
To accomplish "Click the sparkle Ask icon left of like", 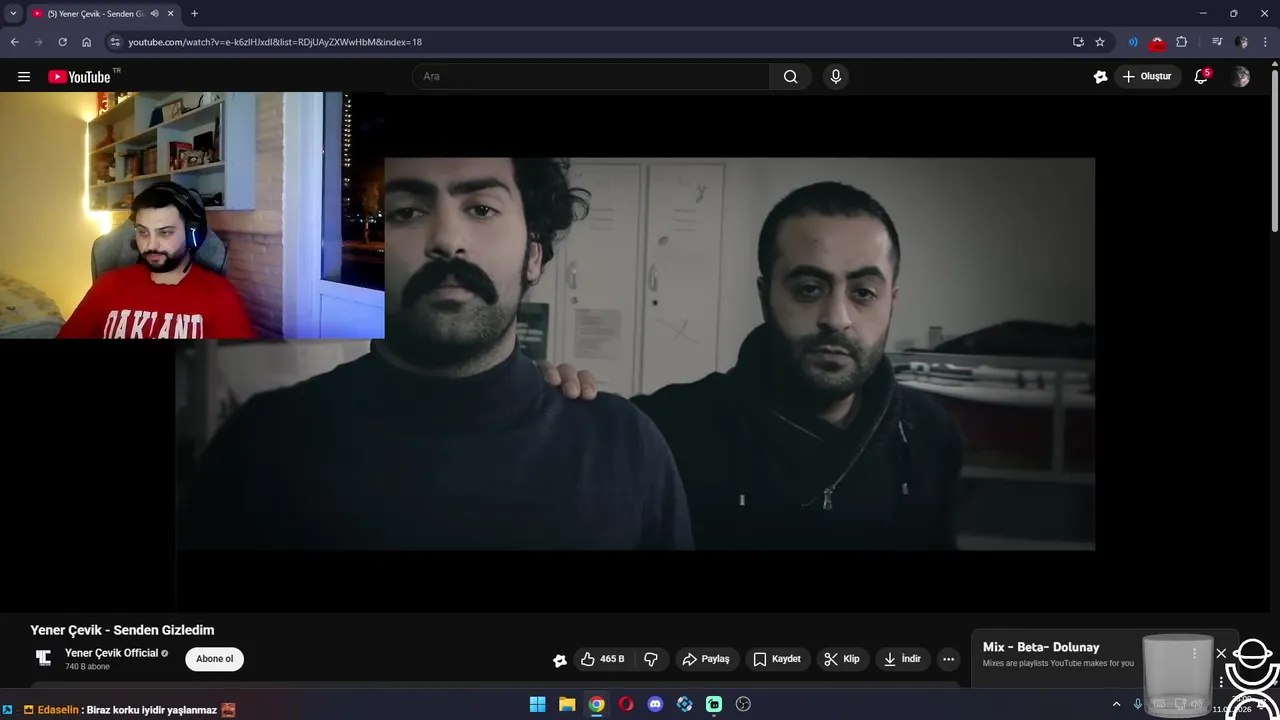I will (x=560, y=660).
